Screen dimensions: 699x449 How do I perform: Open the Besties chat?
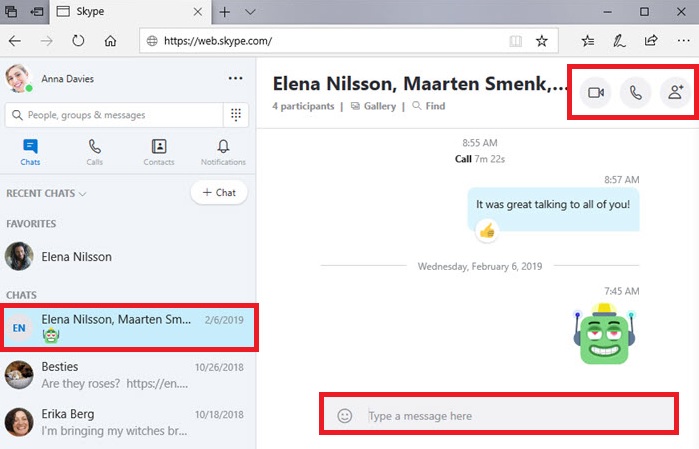[128, 375]
